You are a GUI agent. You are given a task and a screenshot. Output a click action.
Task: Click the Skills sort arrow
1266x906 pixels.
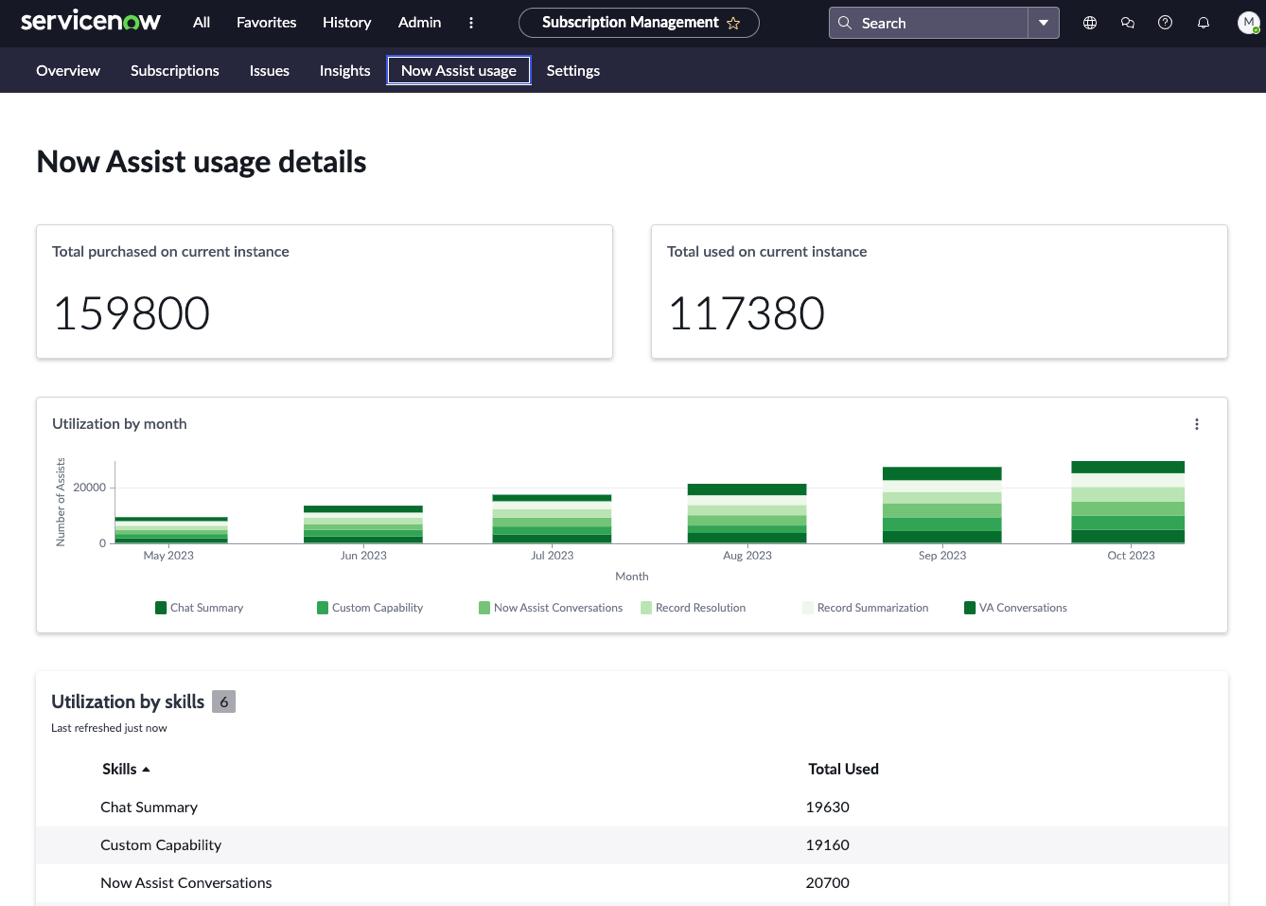pyautogui.click(x=146, y=769)
